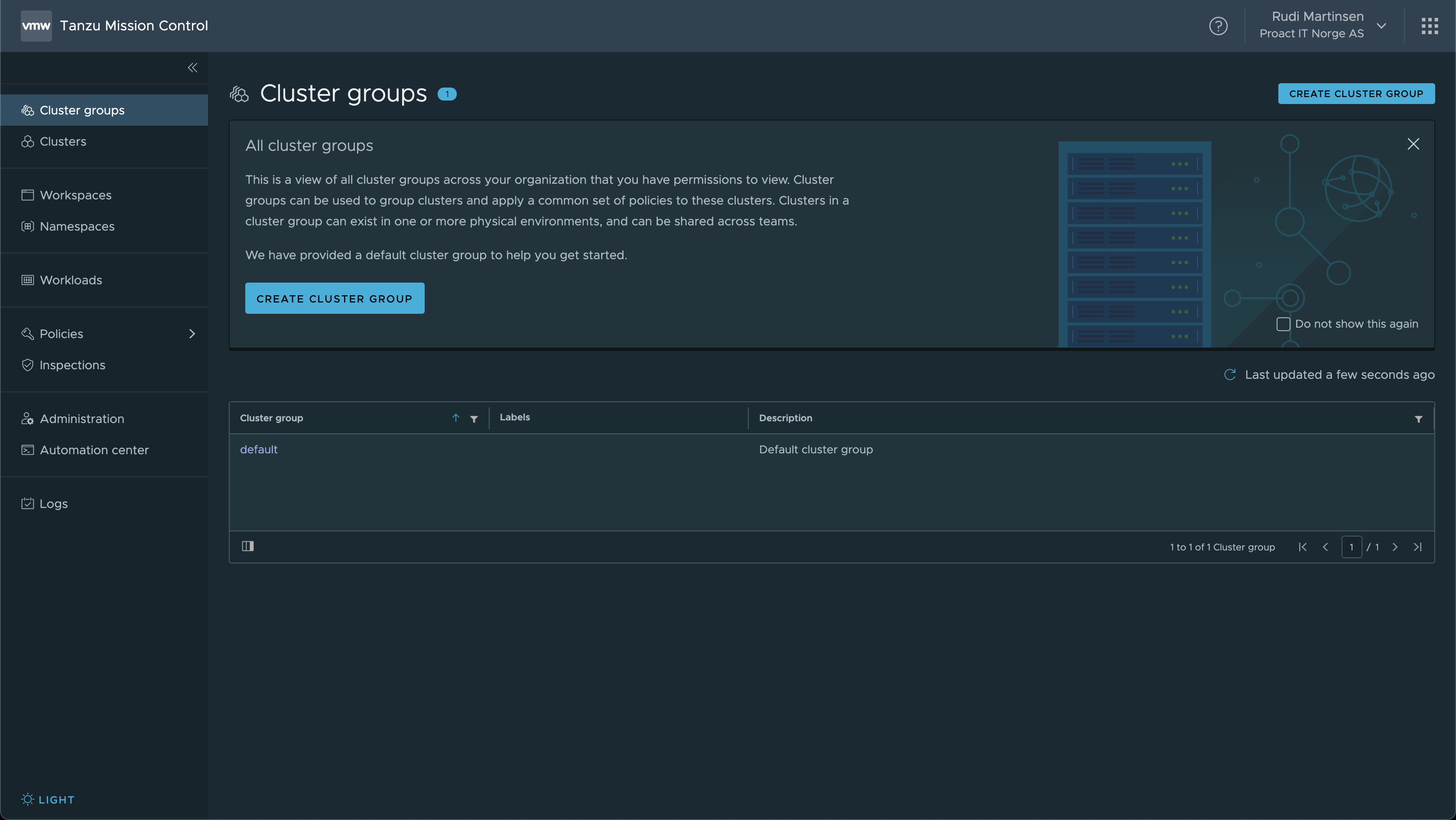
Task: Click the page number input field
Action: click(1351, 547)
